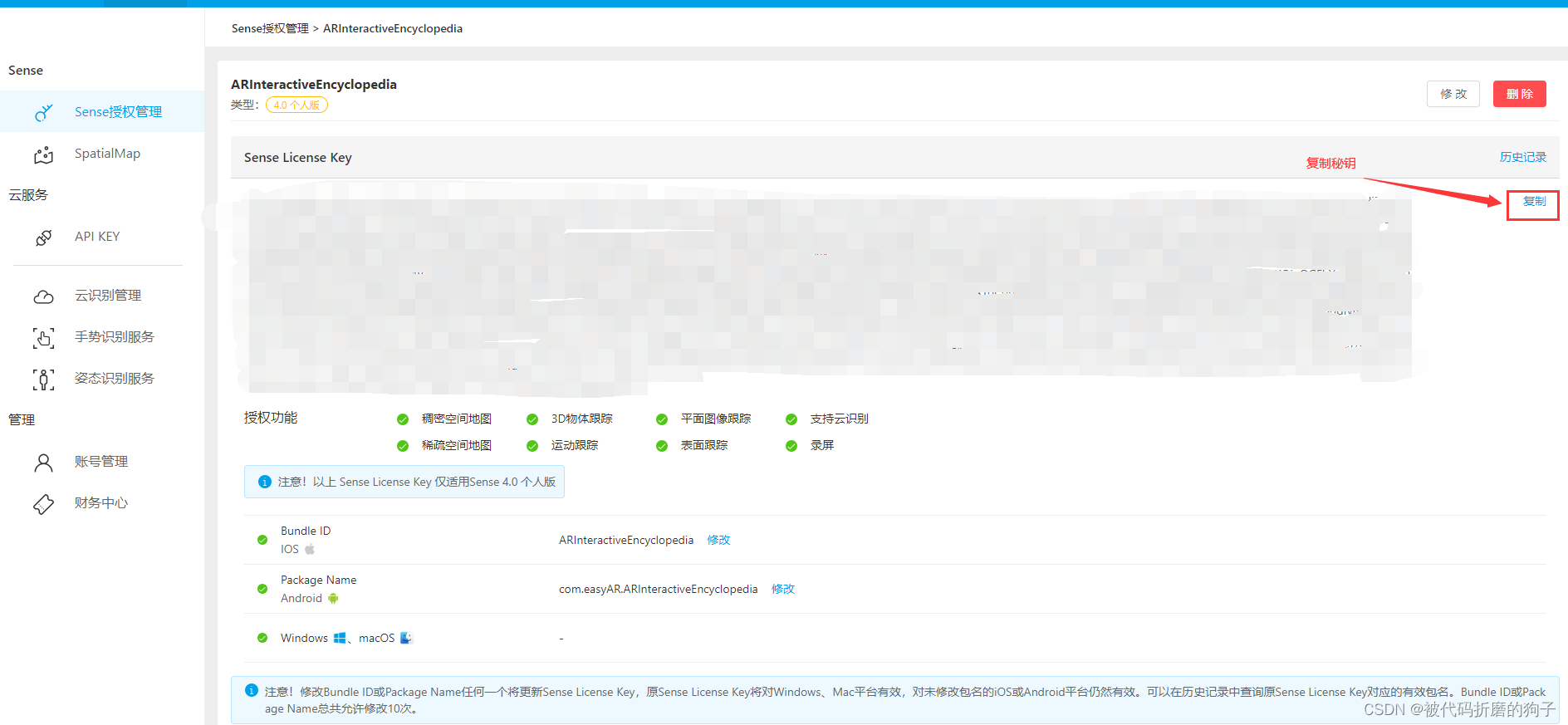Open the 历史记录 link
1568x725 pixels.
coord(1522,157)
